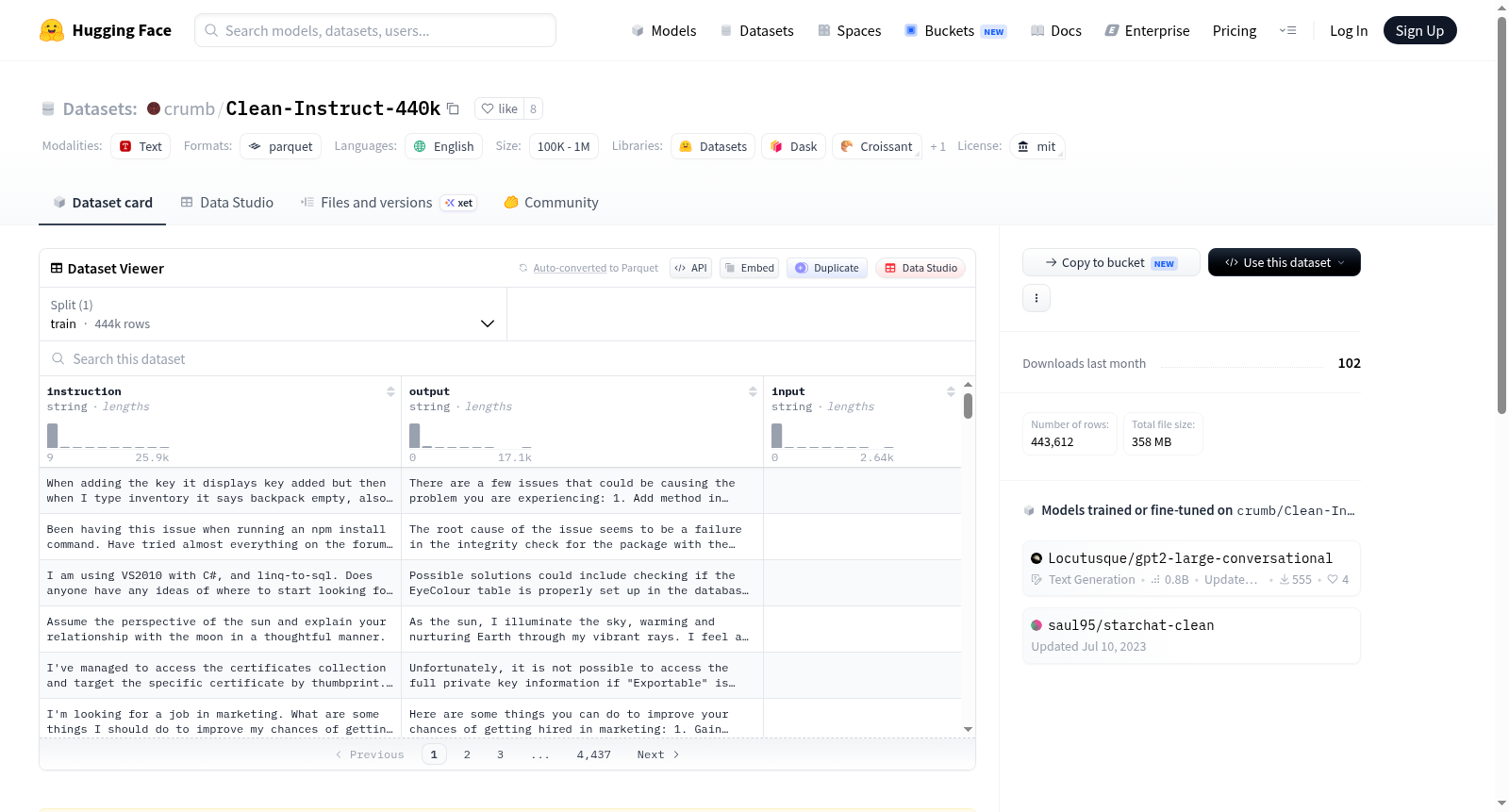The image size is (1509, 812).
Task: Click the output length histogram bar
Action: [415, 435]
